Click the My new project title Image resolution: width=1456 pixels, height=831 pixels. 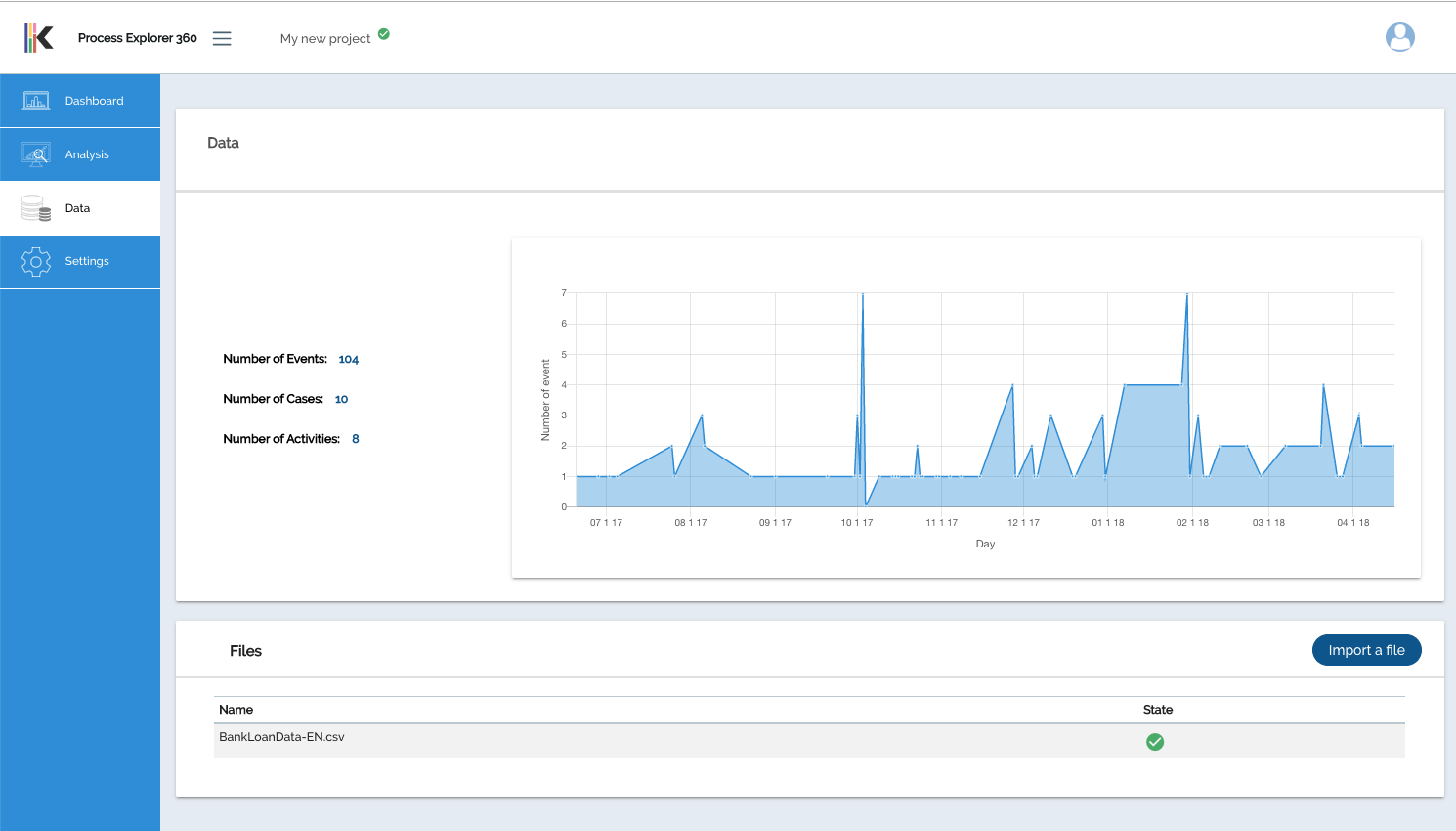[x=325, y=39]
